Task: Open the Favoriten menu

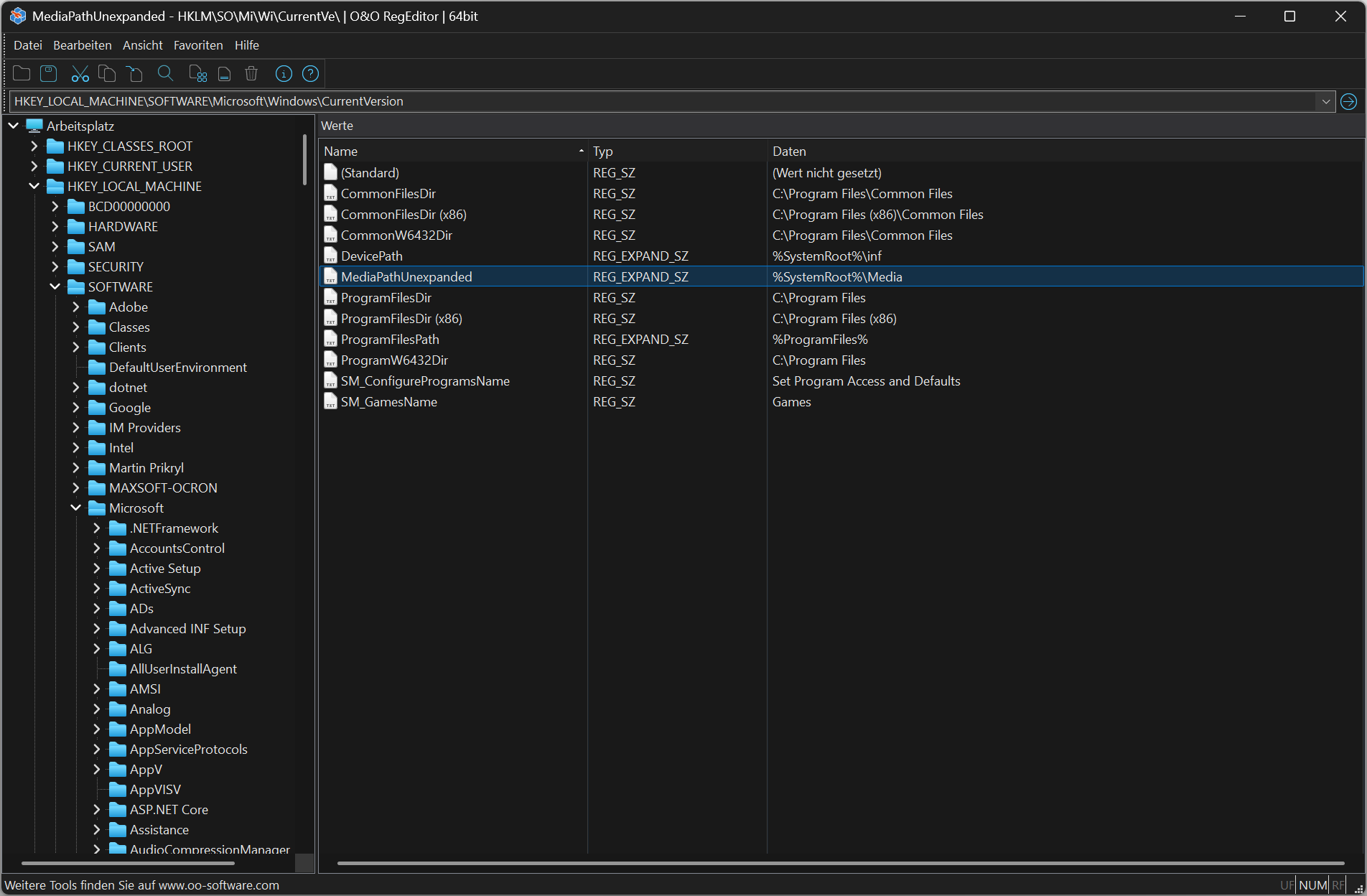Action: click(198, 45)
